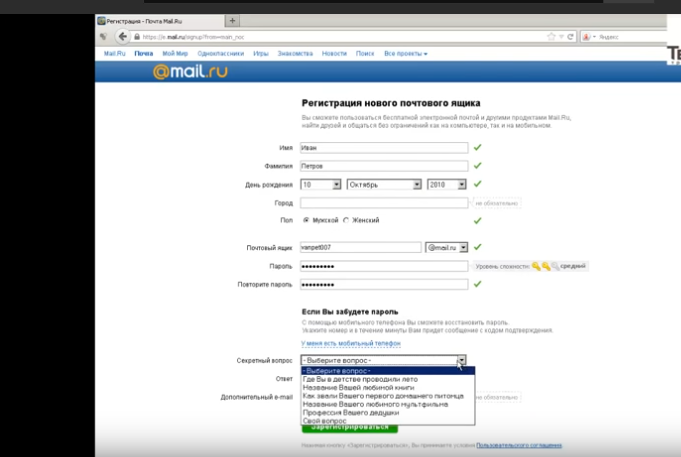Click Пользовательского соглашения link

(519, 445)
